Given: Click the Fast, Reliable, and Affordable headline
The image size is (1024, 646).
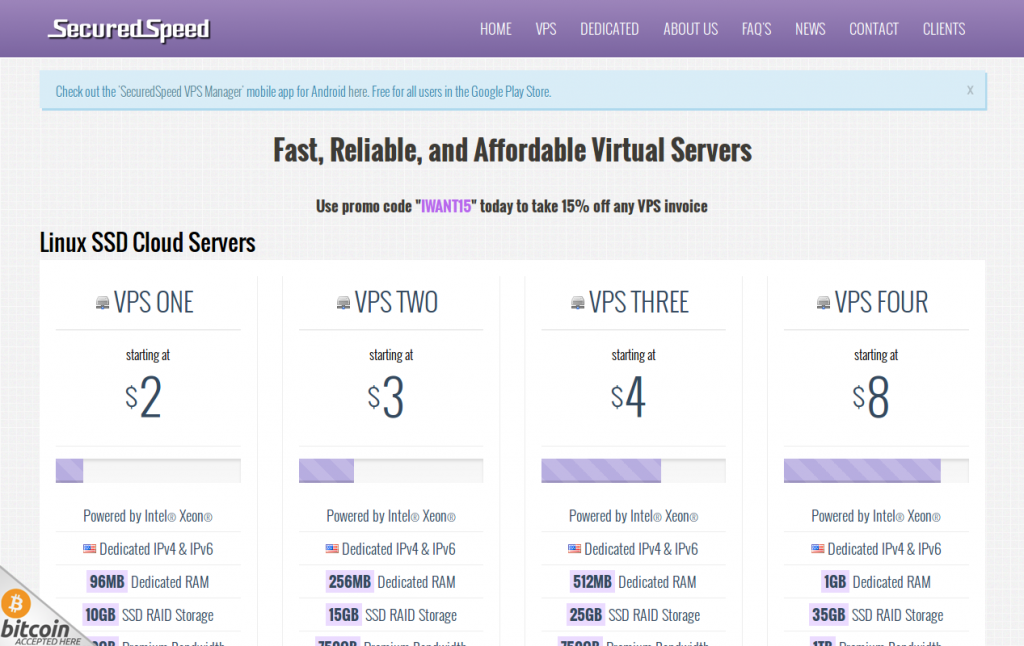Looking at the screenshot, I should coord(513,150).
